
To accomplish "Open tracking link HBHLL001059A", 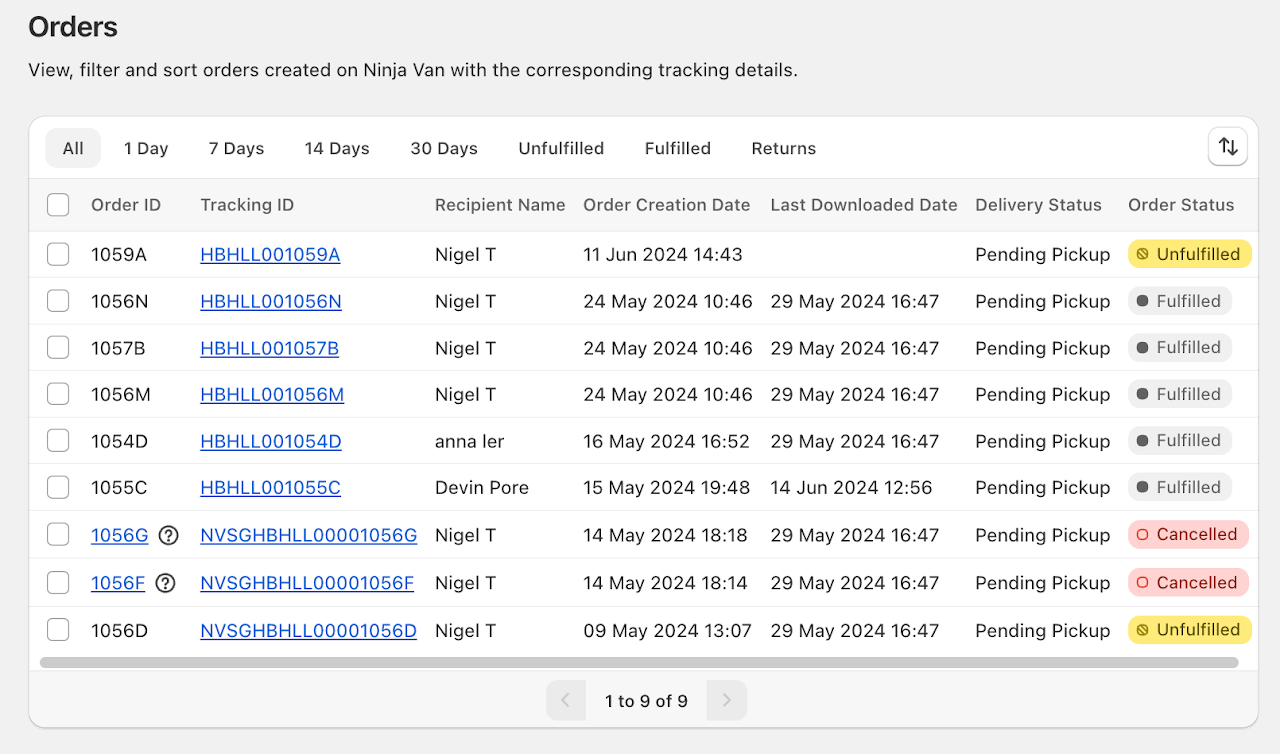I will coord(270,254).
